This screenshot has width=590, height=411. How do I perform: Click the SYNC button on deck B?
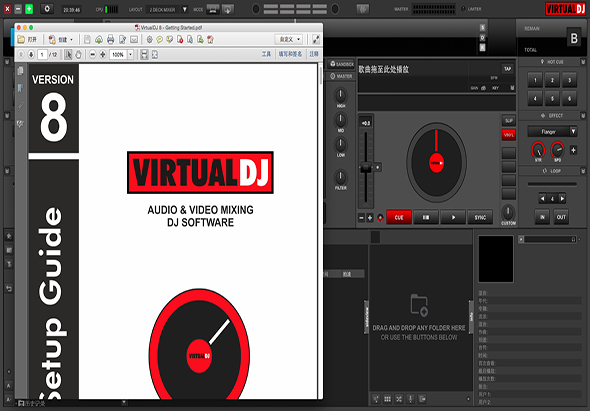[x=480, y=217]
